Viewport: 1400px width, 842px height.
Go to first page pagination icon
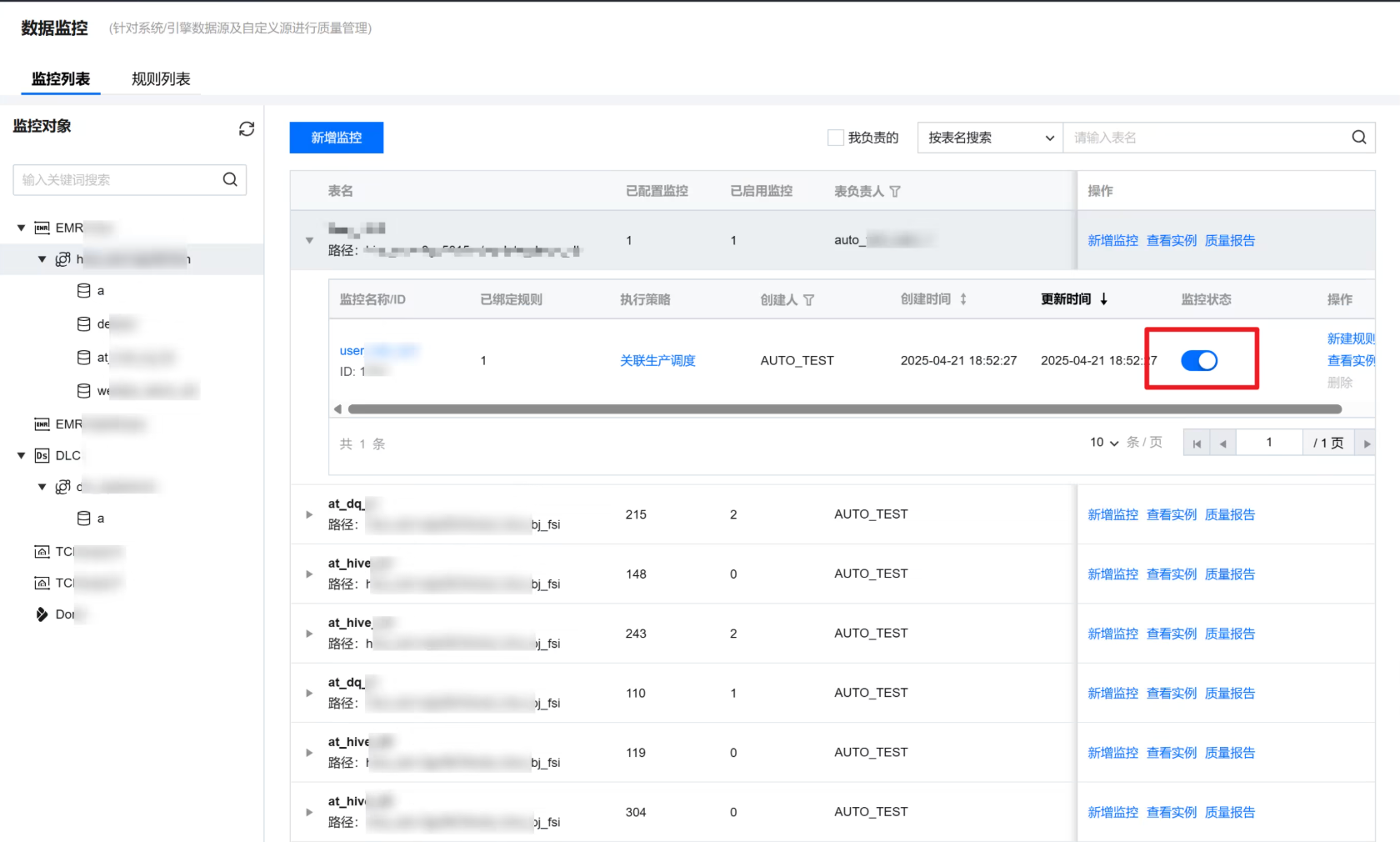coord(1197,444)
